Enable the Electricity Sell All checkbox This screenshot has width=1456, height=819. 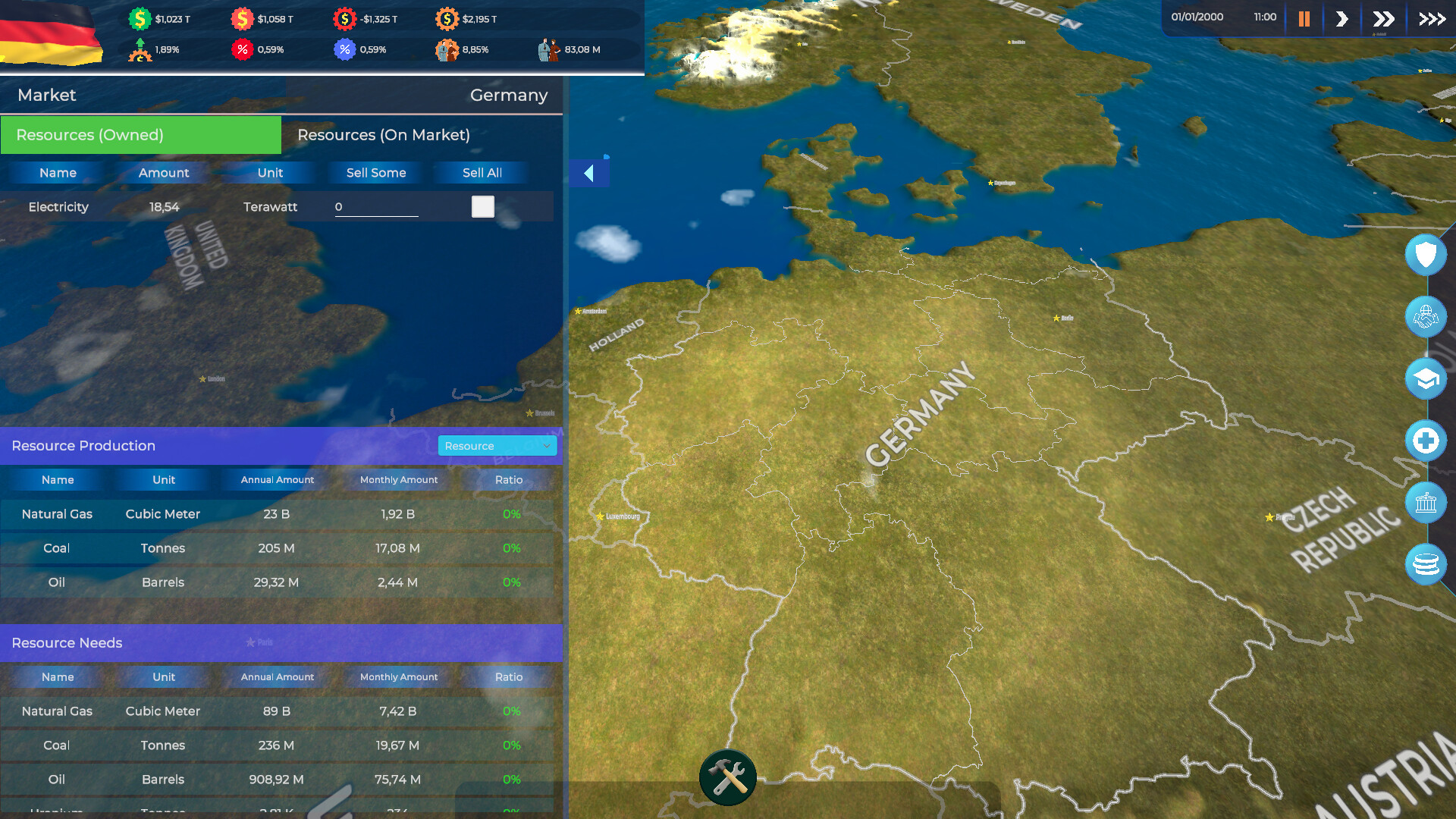click(482, 206)
